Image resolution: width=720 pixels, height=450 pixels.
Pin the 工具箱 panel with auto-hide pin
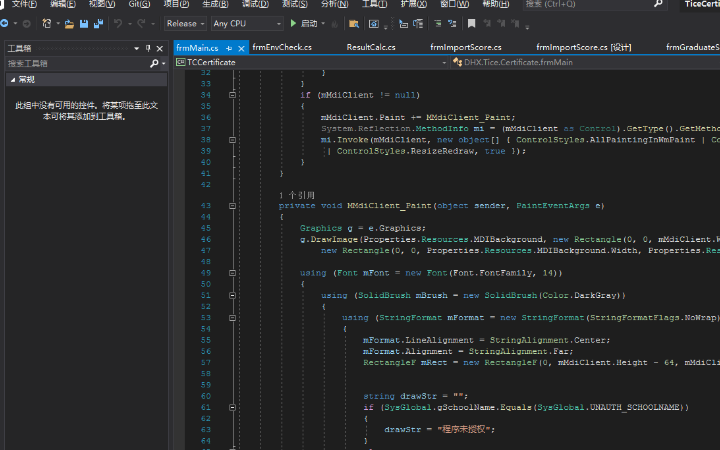(148, 48)
